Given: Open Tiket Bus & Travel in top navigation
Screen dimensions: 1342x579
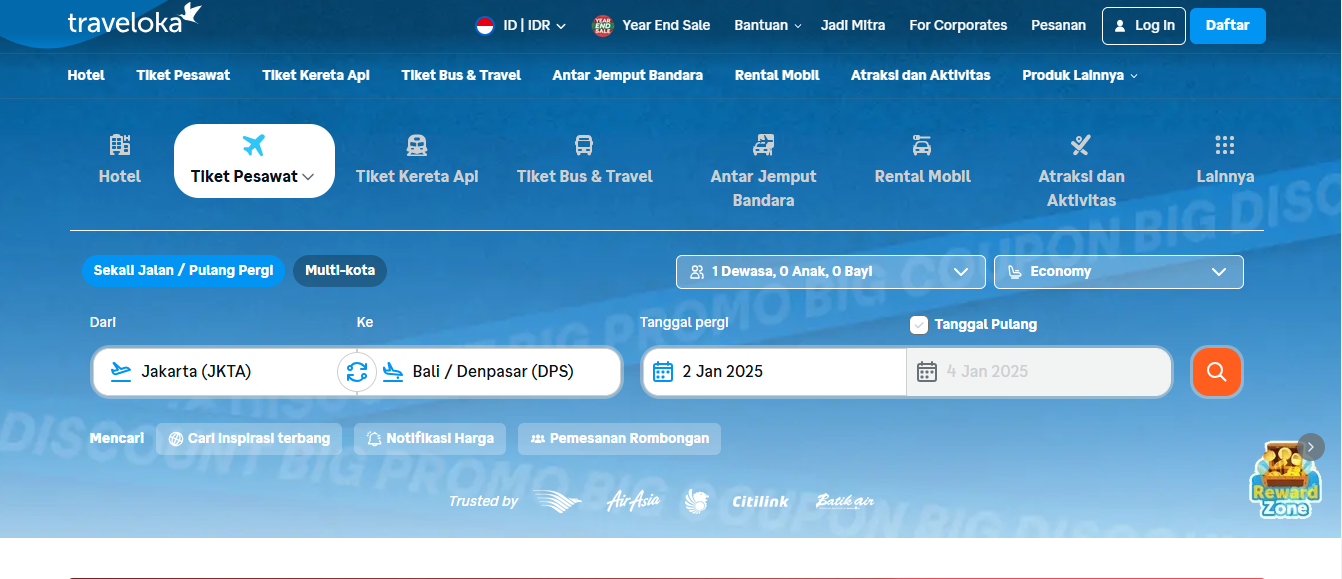Looking at the screenshot, I should (x=461, y=75).
